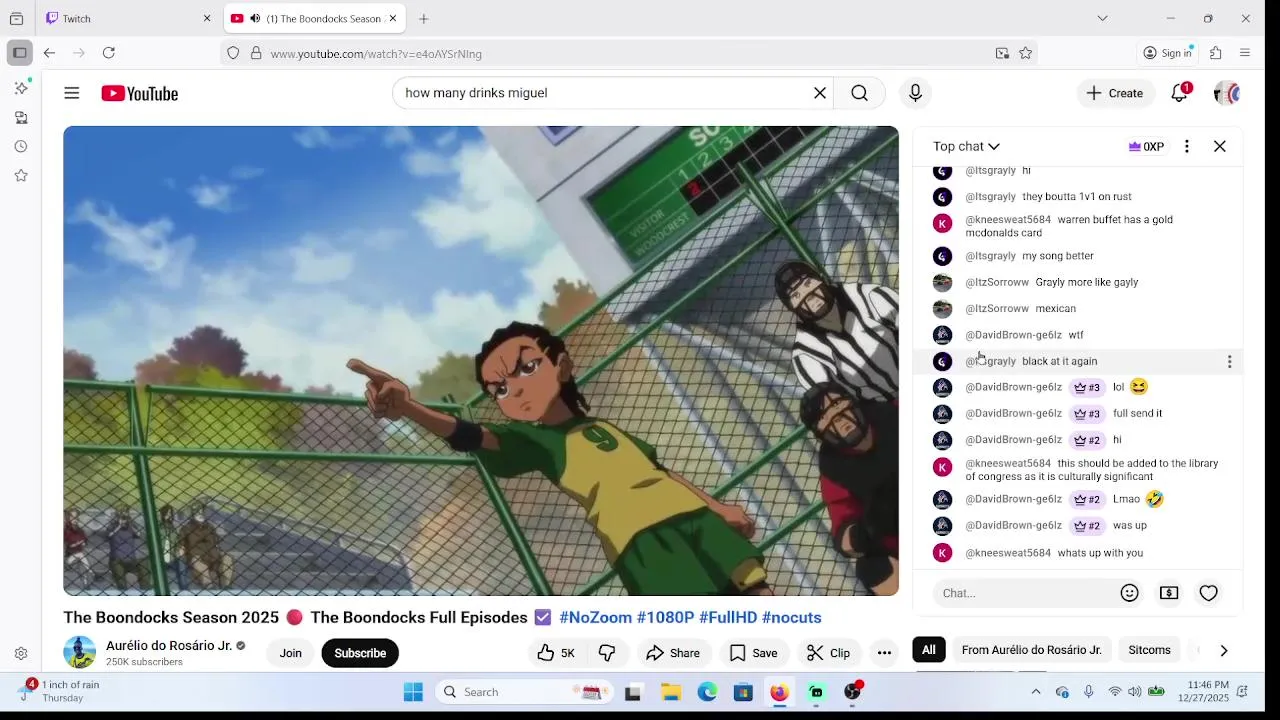Join the channel membership
1280x720 pixels.
(291, 653)
